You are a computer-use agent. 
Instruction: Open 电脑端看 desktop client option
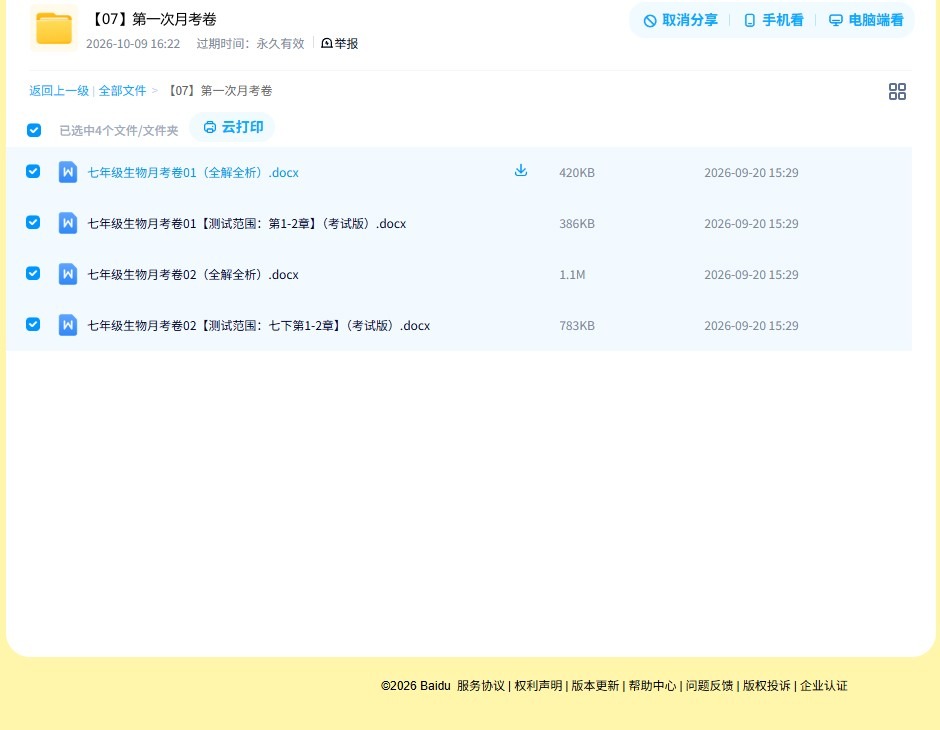866,20
